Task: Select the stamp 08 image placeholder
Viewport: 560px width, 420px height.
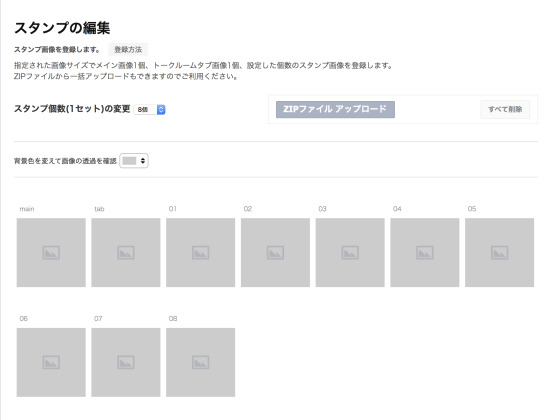Action: point(200,362)
